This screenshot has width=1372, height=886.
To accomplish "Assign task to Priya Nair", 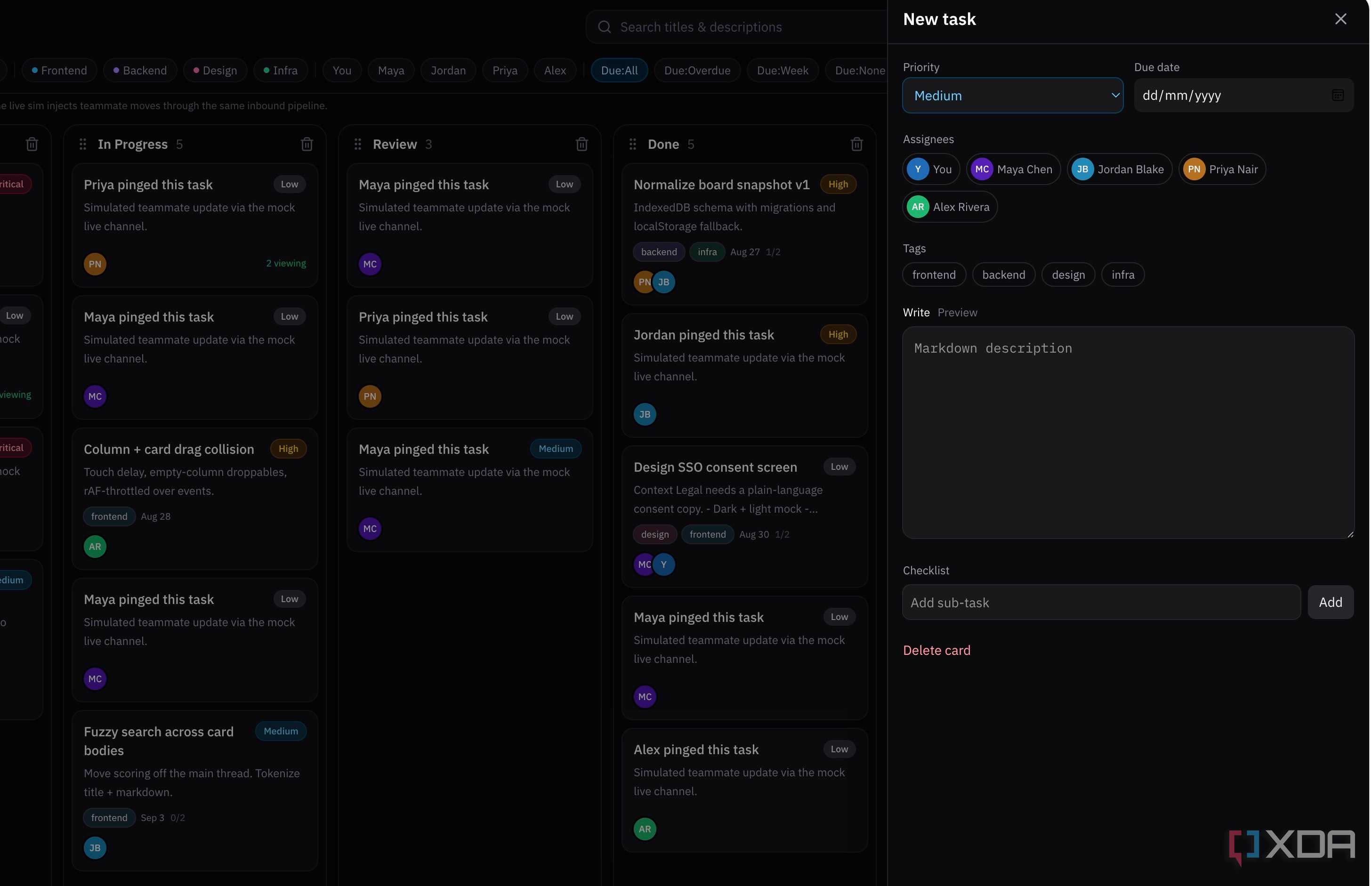I will coord(1222,169).
